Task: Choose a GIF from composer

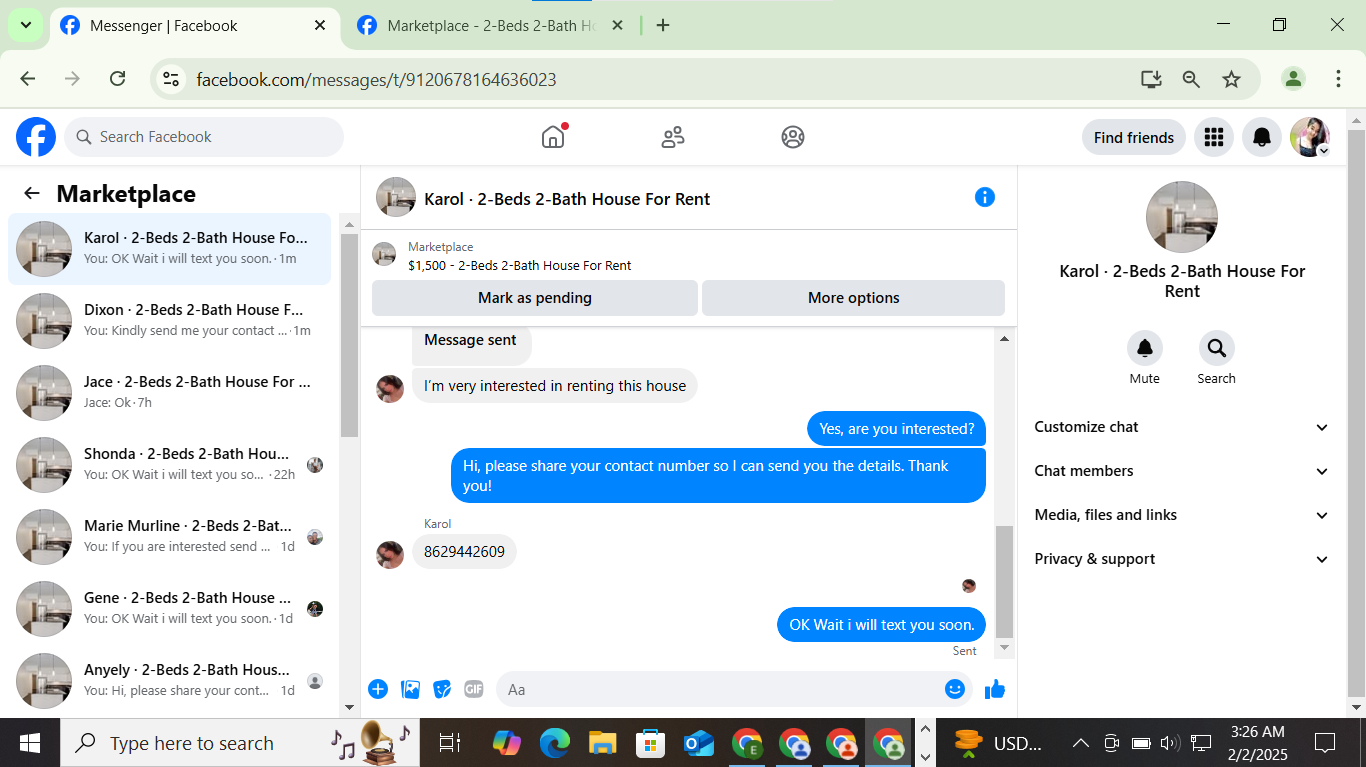Action: tap(474, 689)
